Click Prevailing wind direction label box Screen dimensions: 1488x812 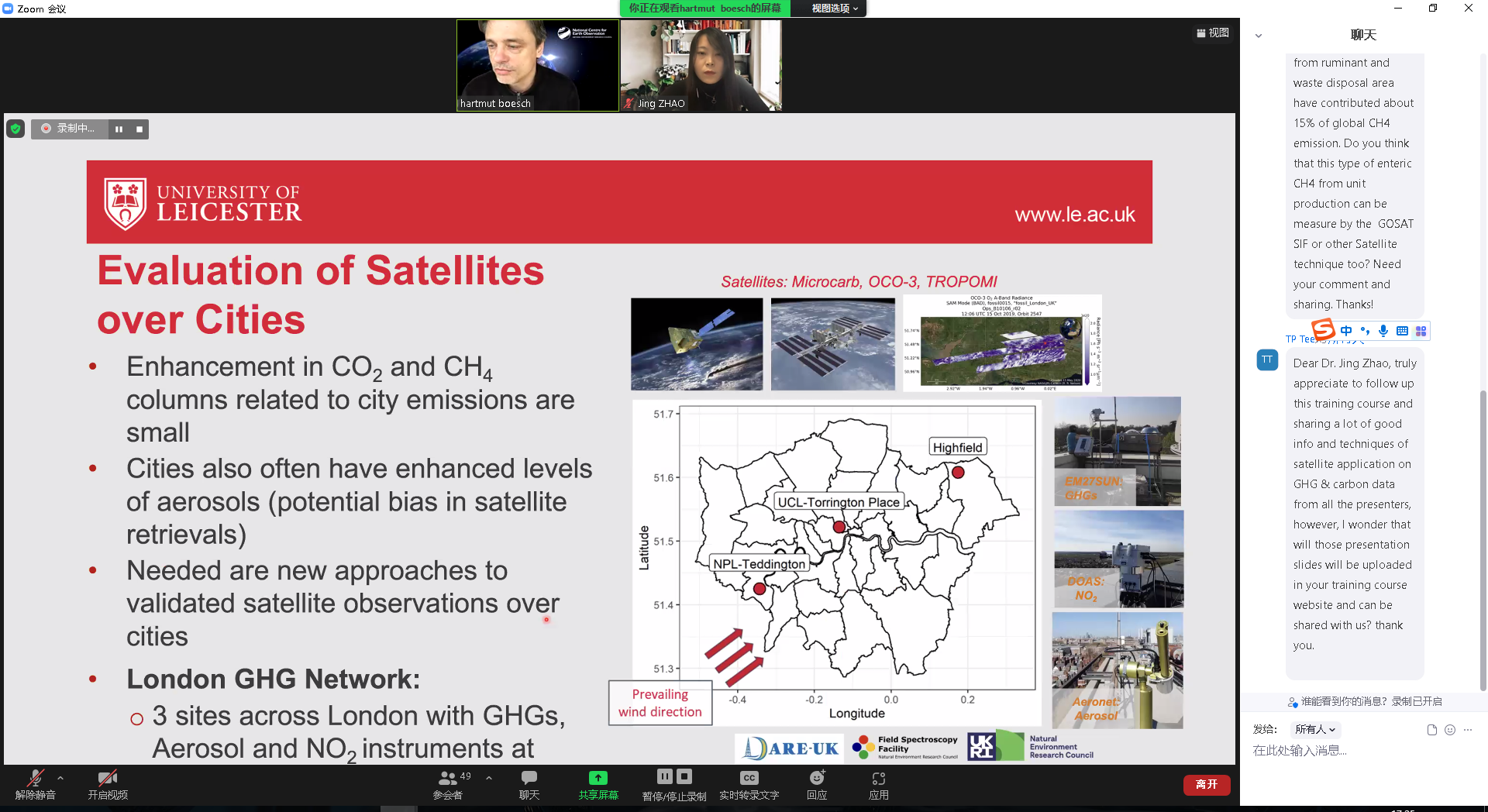tap(660, 703)
